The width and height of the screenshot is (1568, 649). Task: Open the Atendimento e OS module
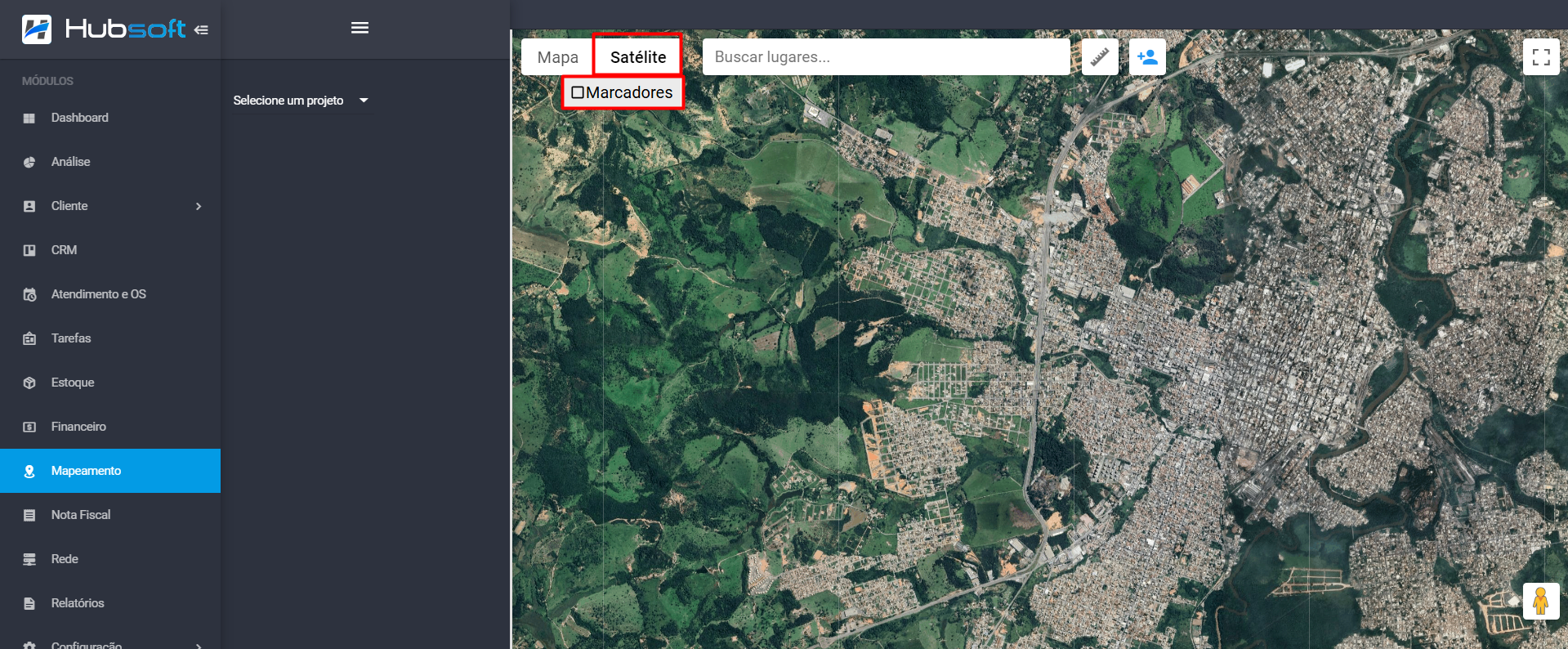coord(110,294)
